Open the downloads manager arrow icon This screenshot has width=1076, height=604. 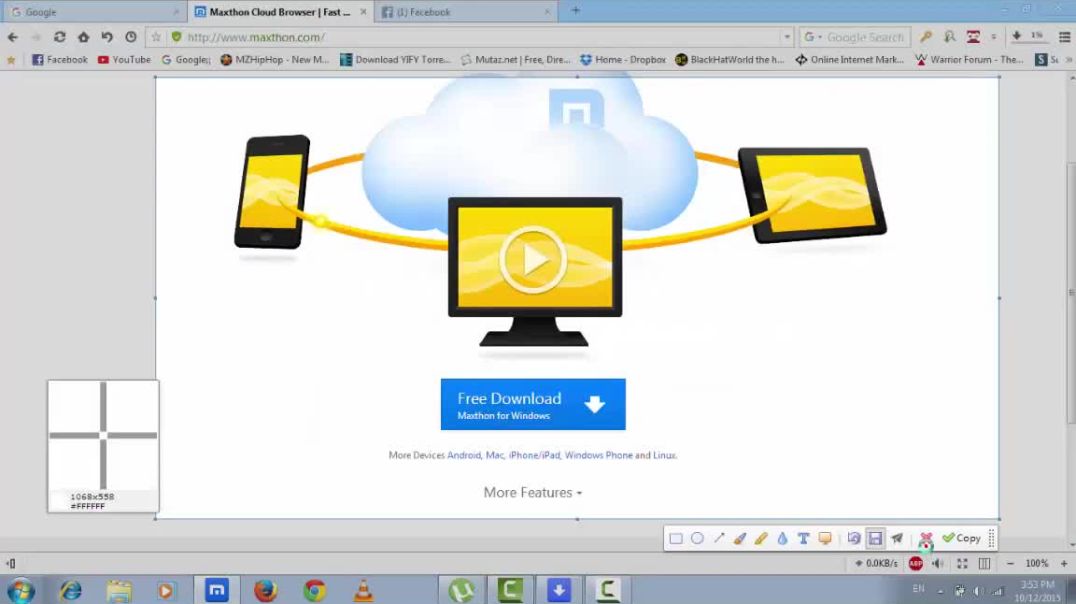pyautogui.click(x=1017, y=36)
